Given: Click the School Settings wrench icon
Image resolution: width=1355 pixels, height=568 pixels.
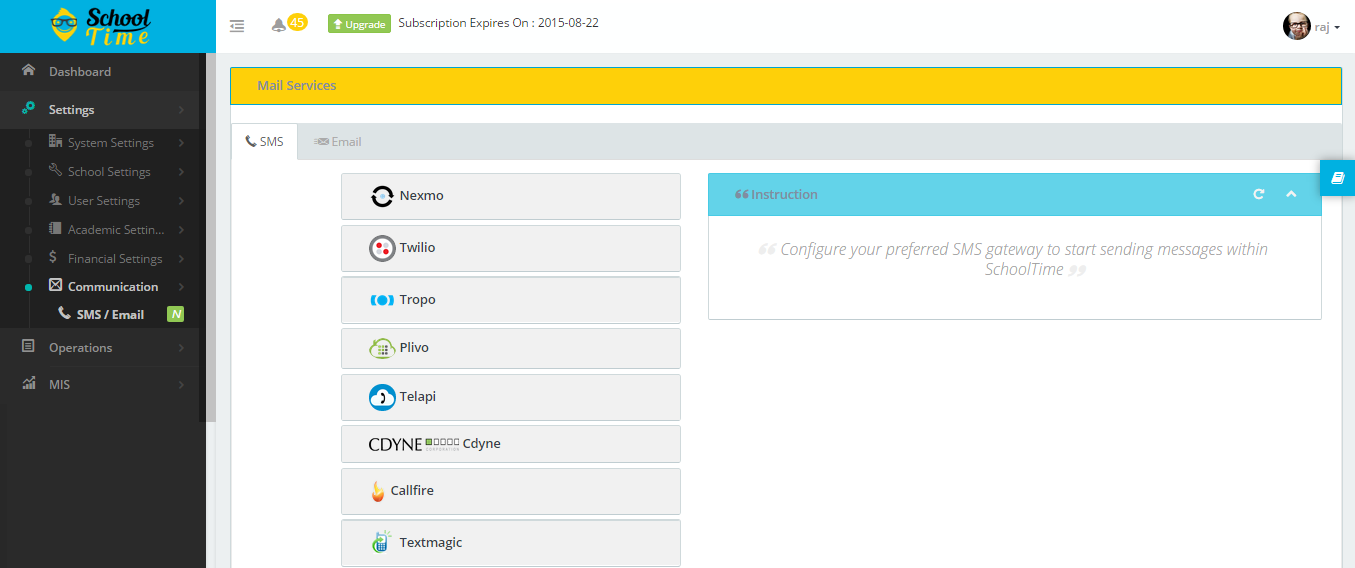Looking at the screenshot, I should point(55,171).
